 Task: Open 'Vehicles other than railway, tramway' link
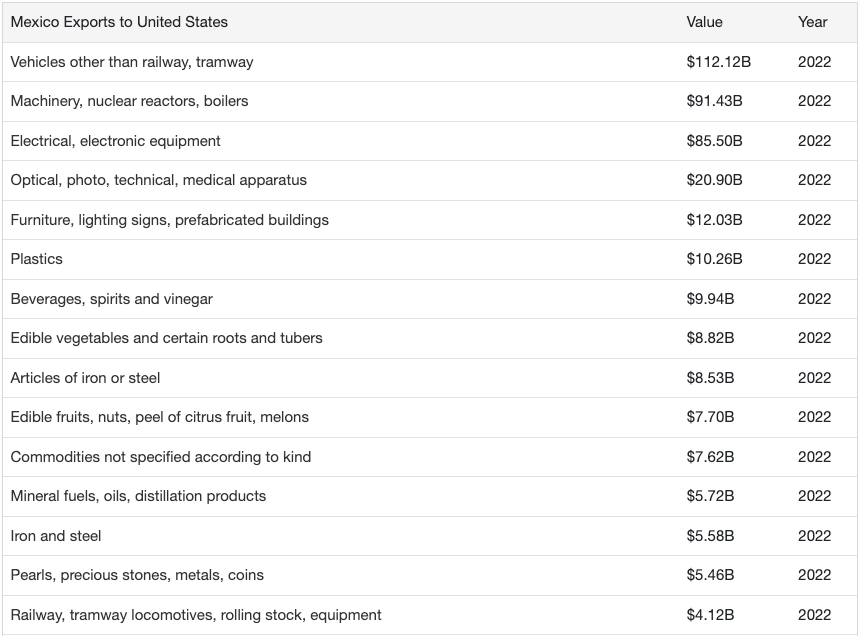132,62
